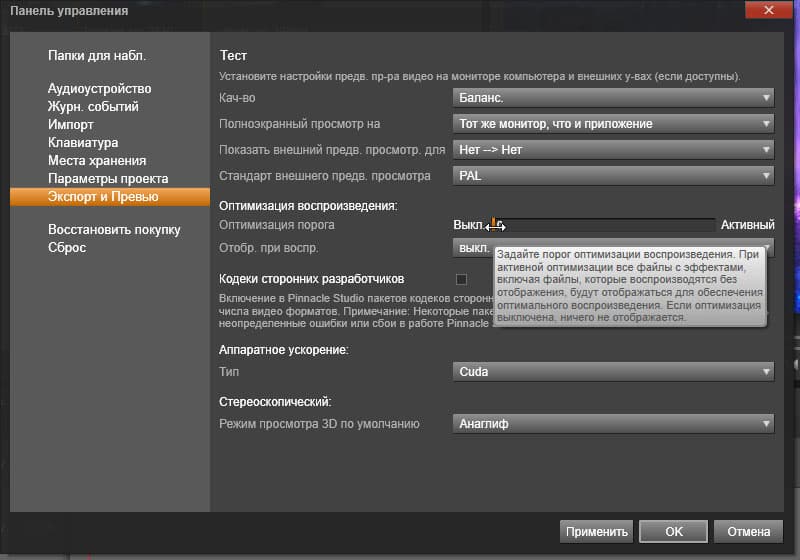Open the Отобр. при воспр. dropdown
Screen dimensions: 800x560
coord(613,248)
